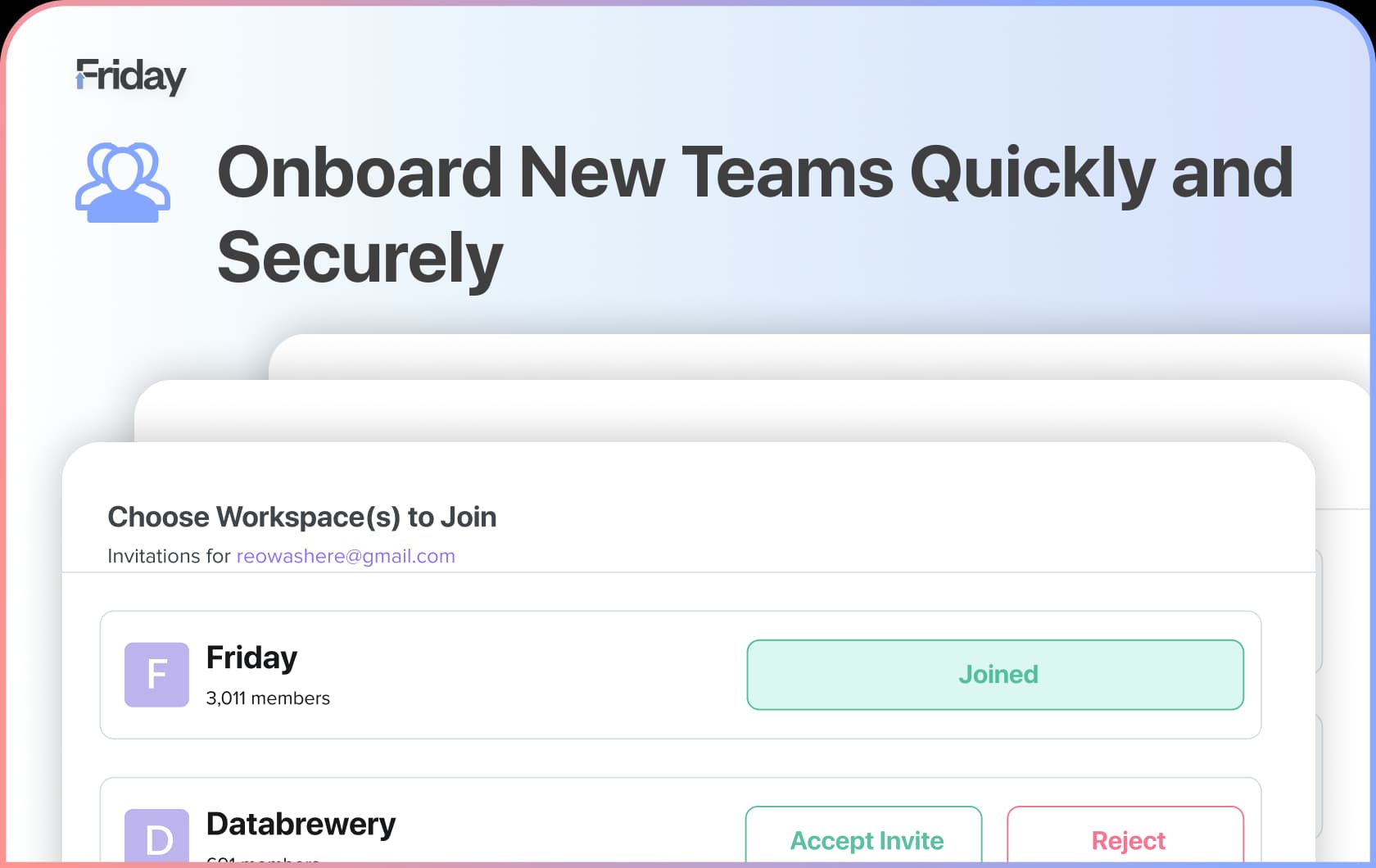1376x868 pixels.
Task: Click the Friday logo at top
Action: click(131, 76)
